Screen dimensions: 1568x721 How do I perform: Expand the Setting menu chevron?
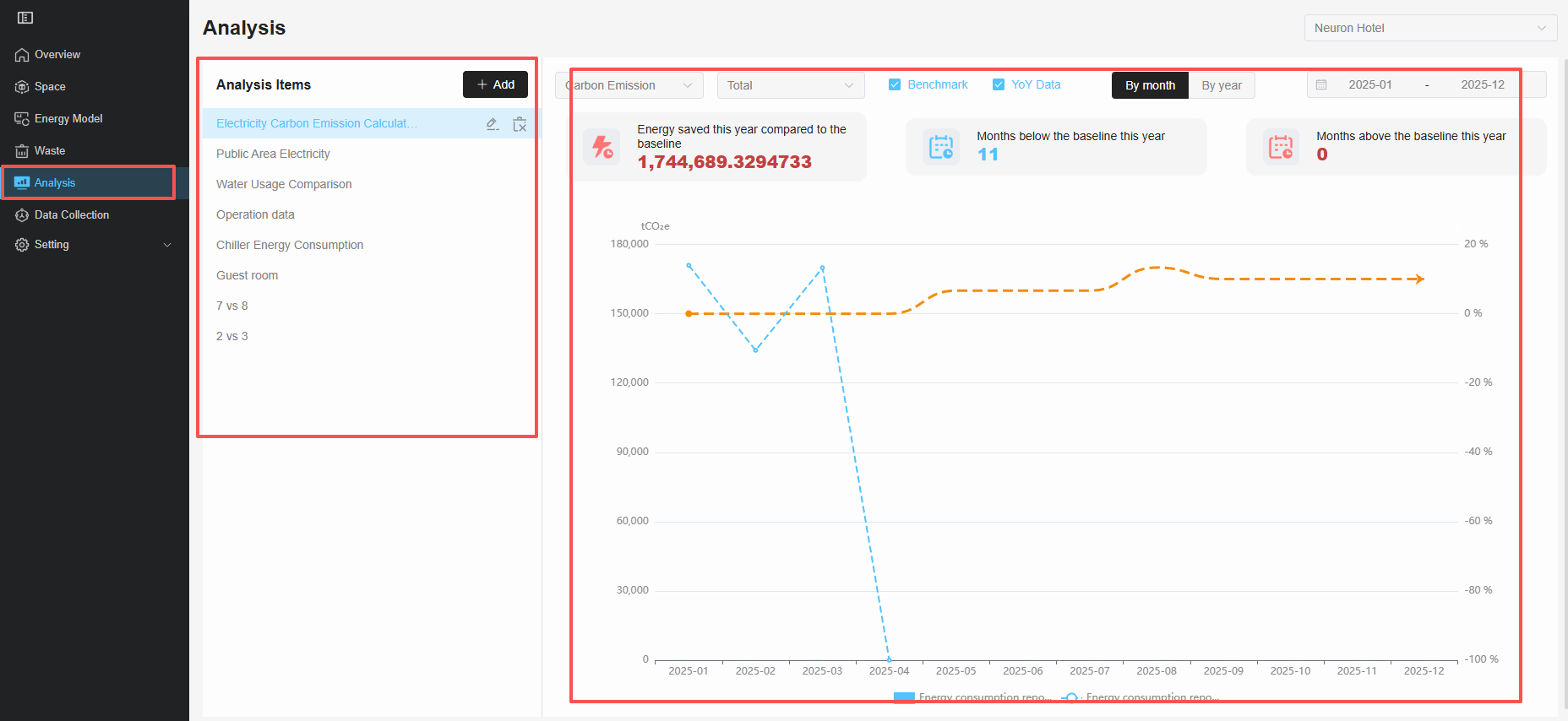tap(167, 245)
